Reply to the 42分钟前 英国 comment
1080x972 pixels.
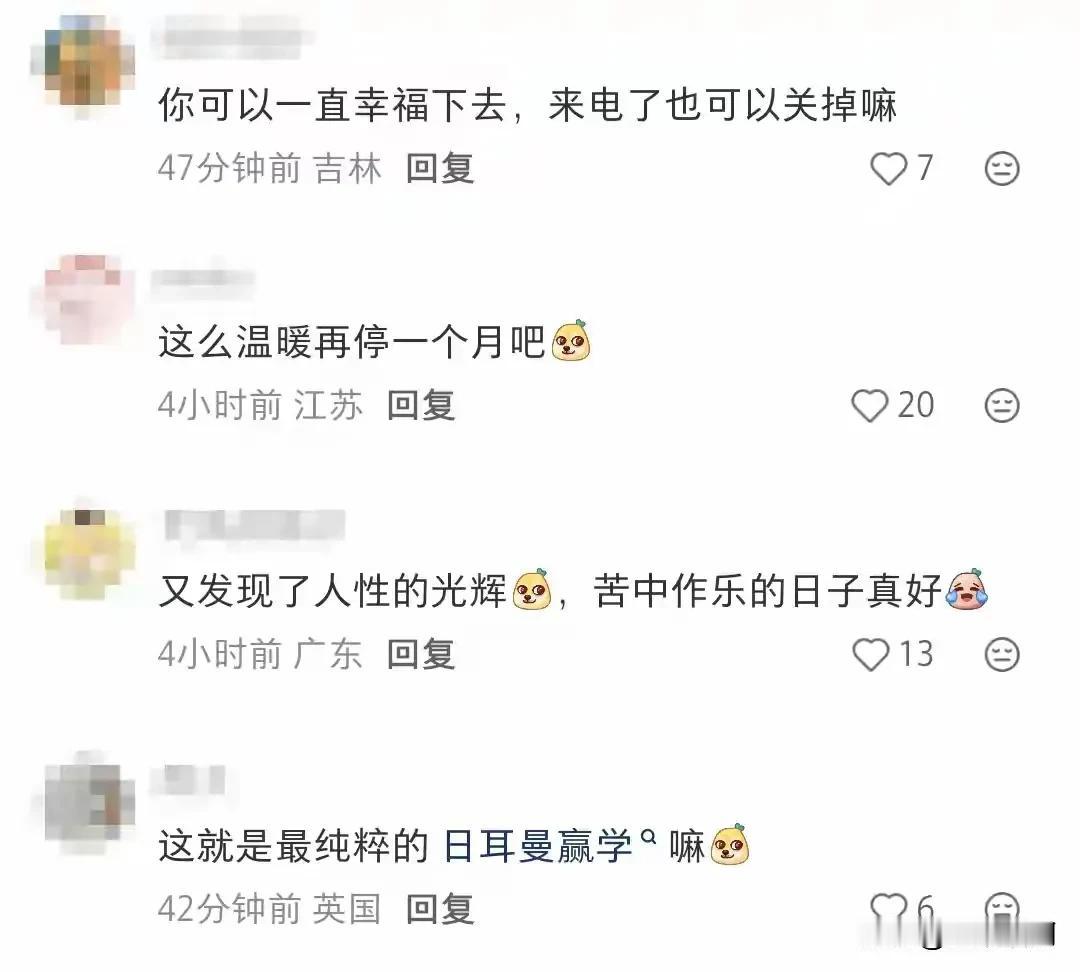click(439, 909)
